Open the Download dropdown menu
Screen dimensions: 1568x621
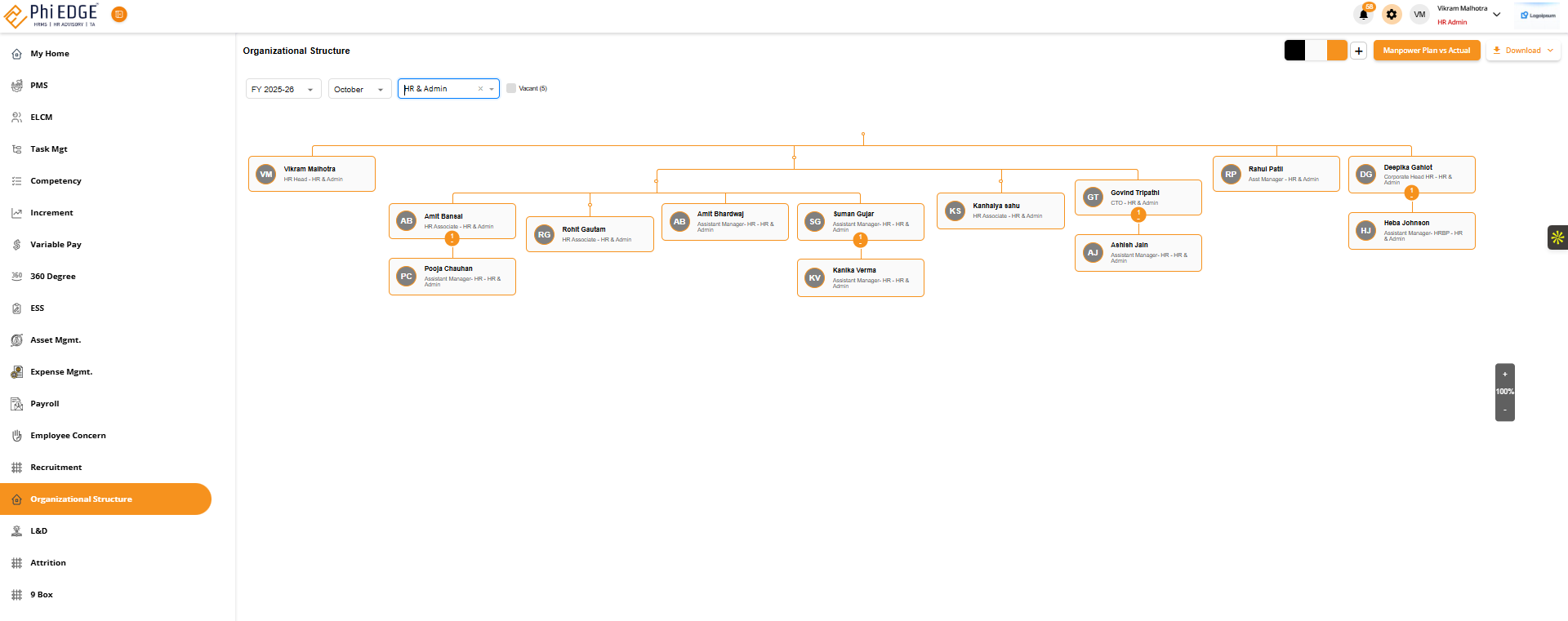1522,51
